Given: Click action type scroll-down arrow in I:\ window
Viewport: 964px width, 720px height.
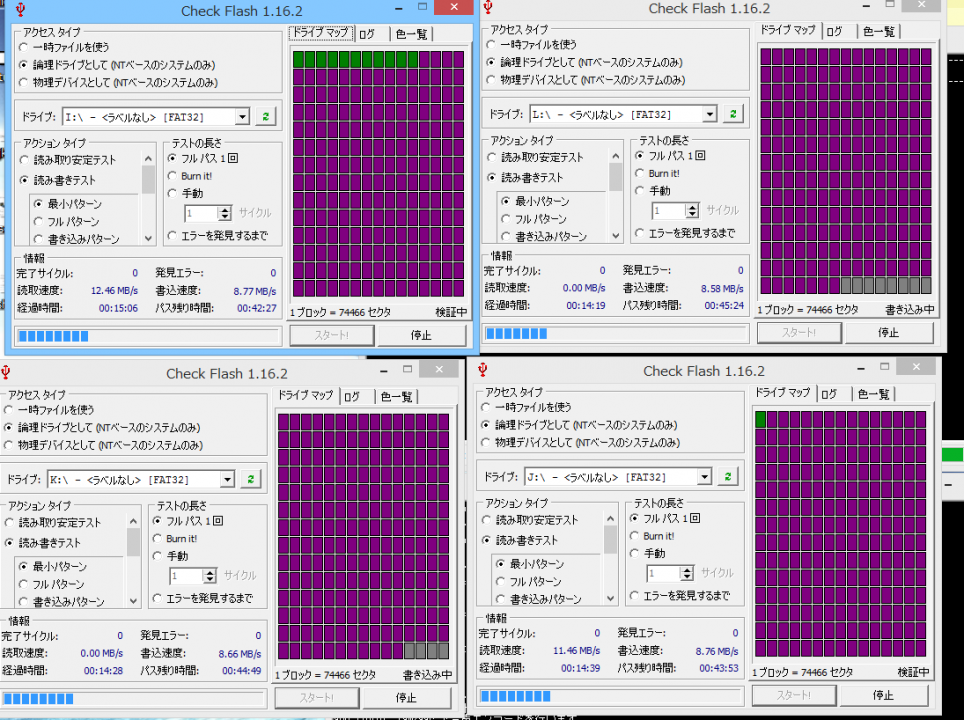Looking at the screenshot, I should (148, 238).
